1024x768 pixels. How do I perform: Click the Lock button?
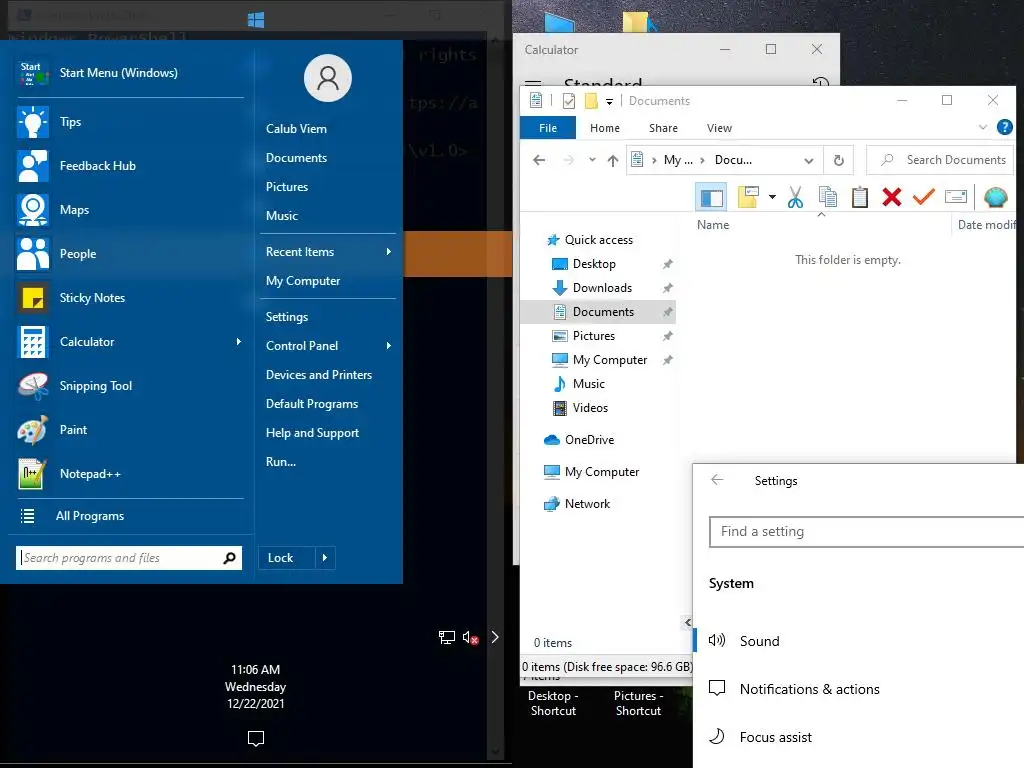(x=287, y=558)
